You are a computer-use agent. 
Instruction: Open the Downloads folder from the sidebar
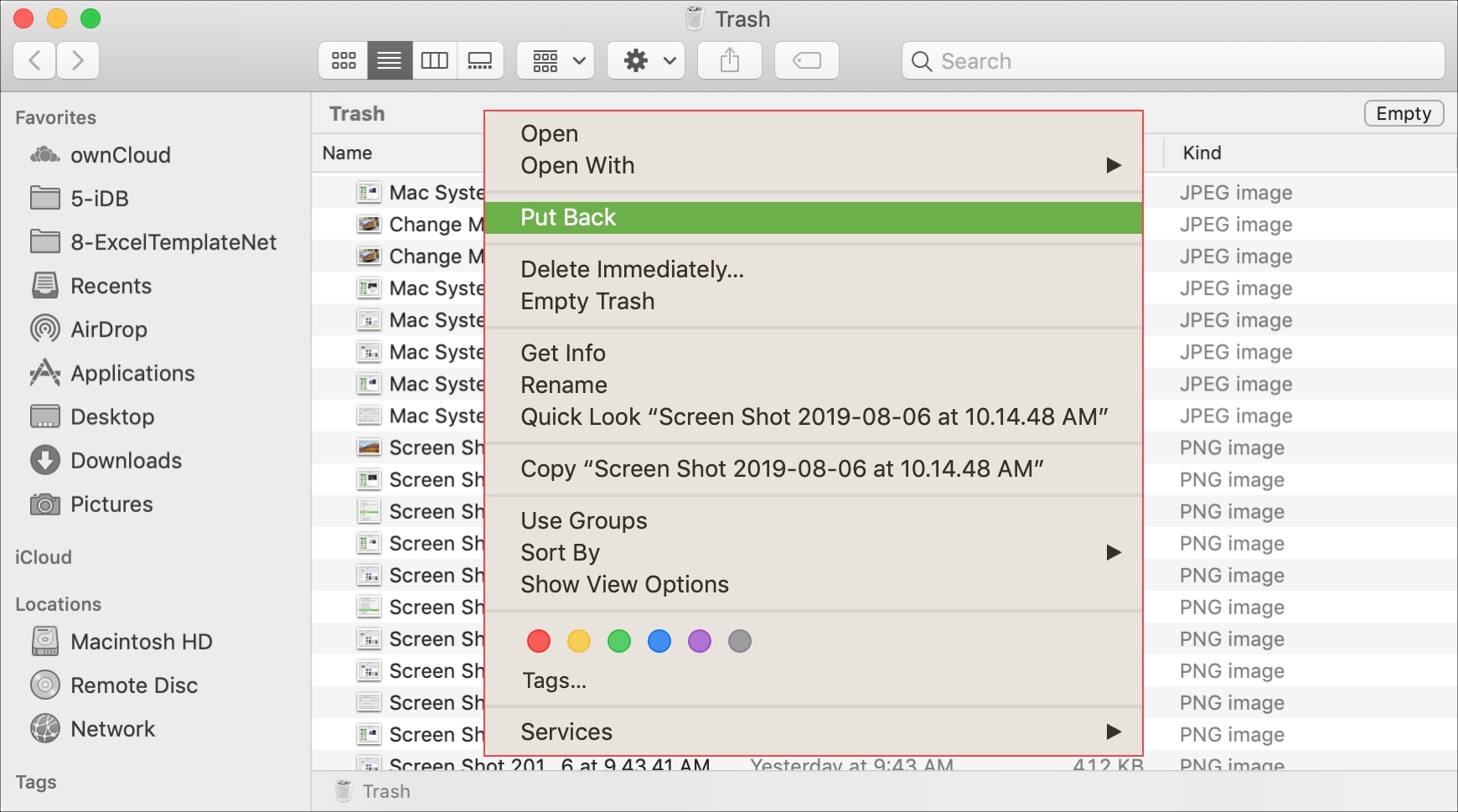[127, 460]
